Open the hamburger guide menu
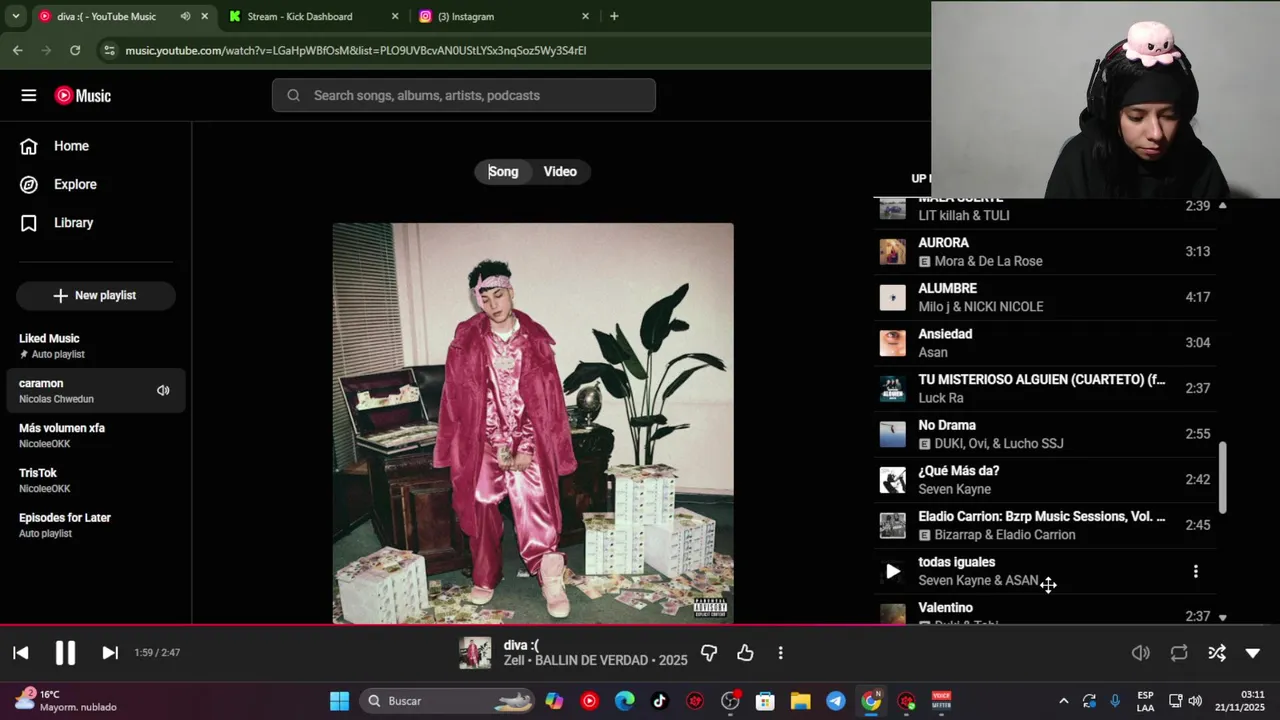This screenshot has height=720, width=1280. [29, 95]
